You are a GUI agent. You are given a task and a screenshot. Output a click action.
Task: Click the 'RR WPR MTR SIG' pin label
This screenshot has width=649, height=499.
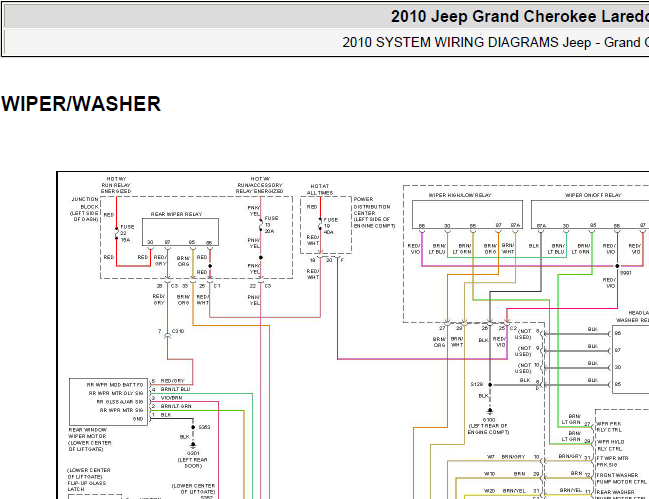coord(122,410)
